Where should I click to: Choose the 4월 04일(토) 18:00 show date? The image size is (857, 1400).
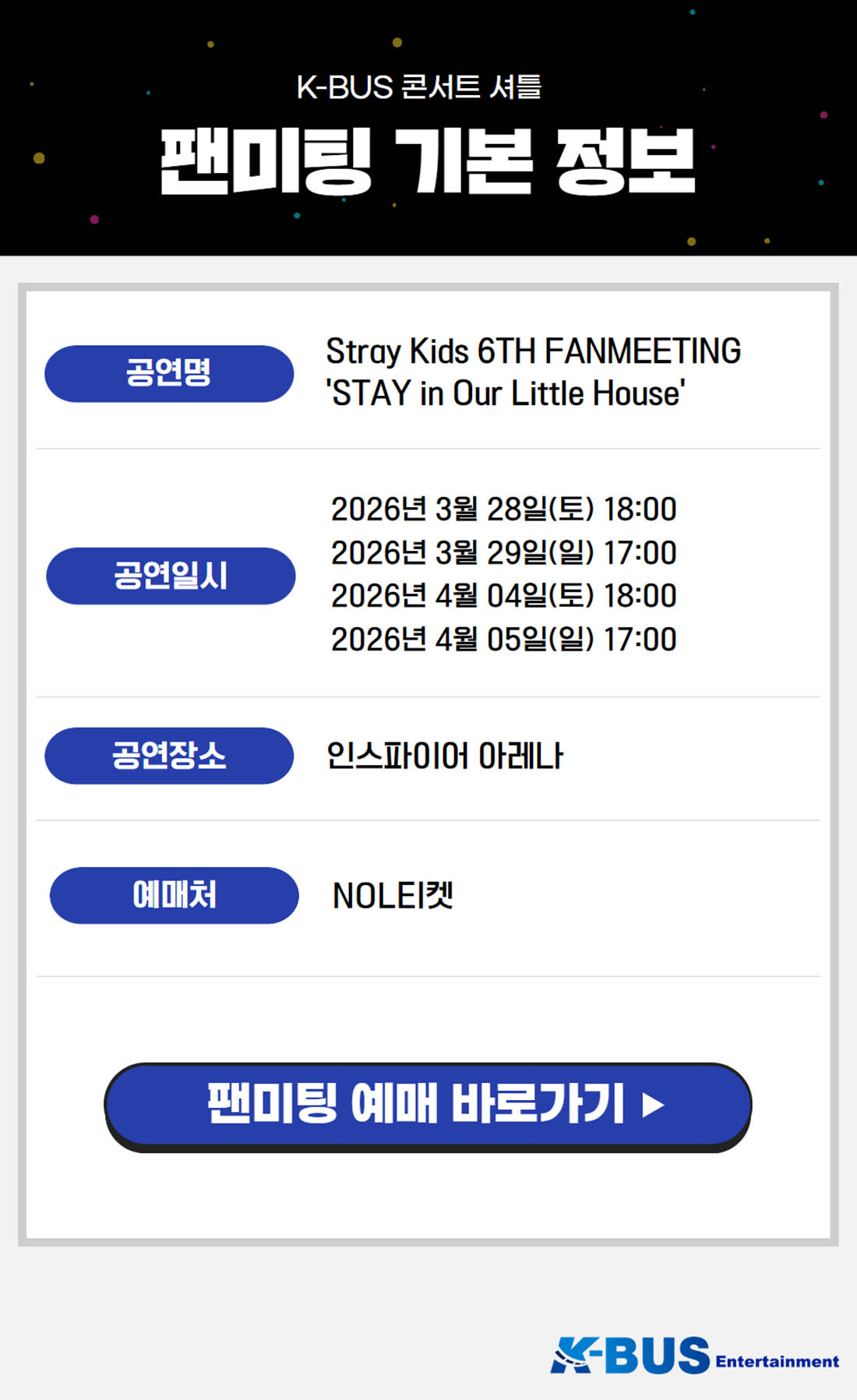[503, 596]
